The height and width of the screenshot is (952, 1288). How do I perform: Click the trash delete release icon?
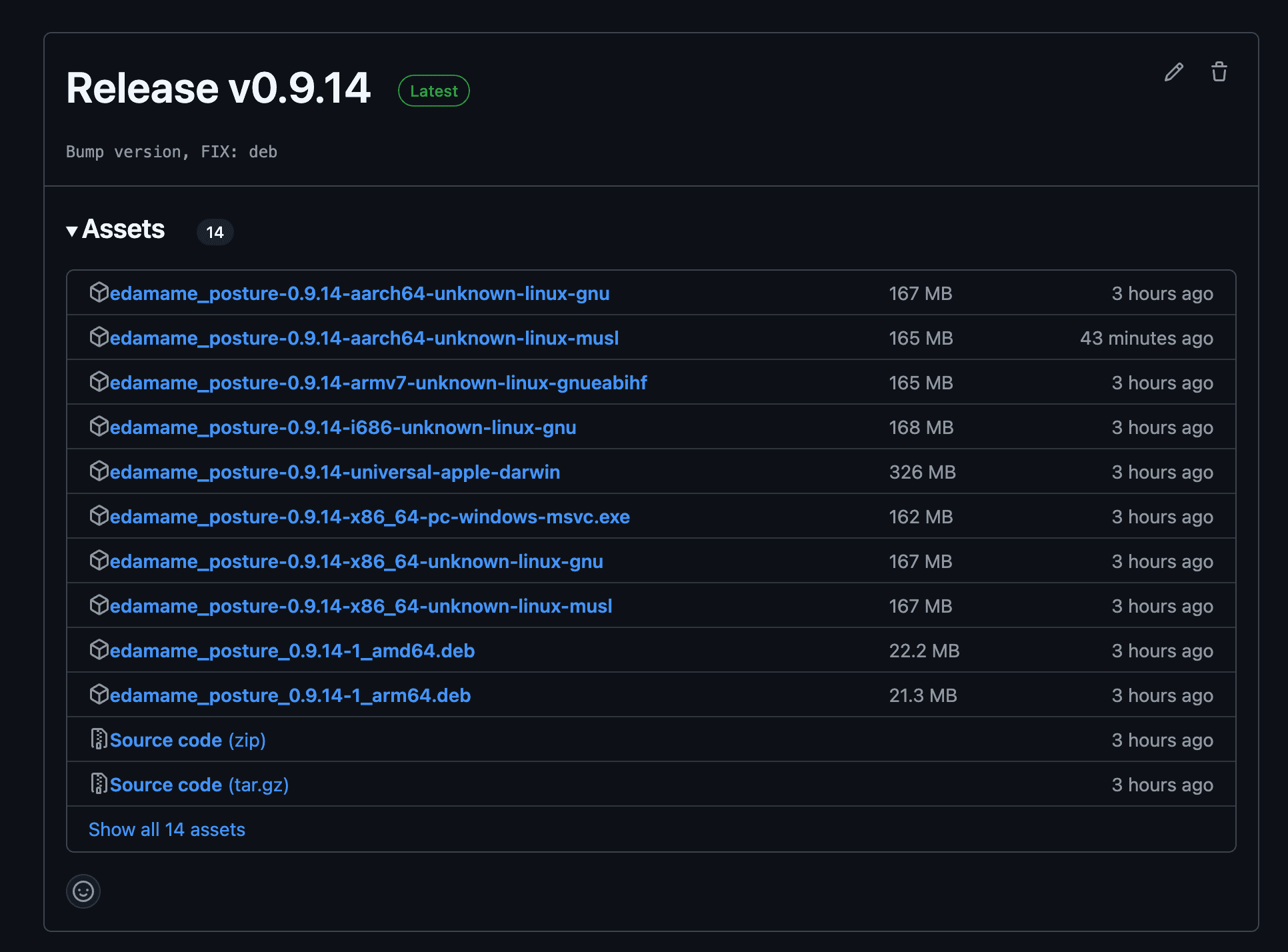click(x=1219, y=72)
